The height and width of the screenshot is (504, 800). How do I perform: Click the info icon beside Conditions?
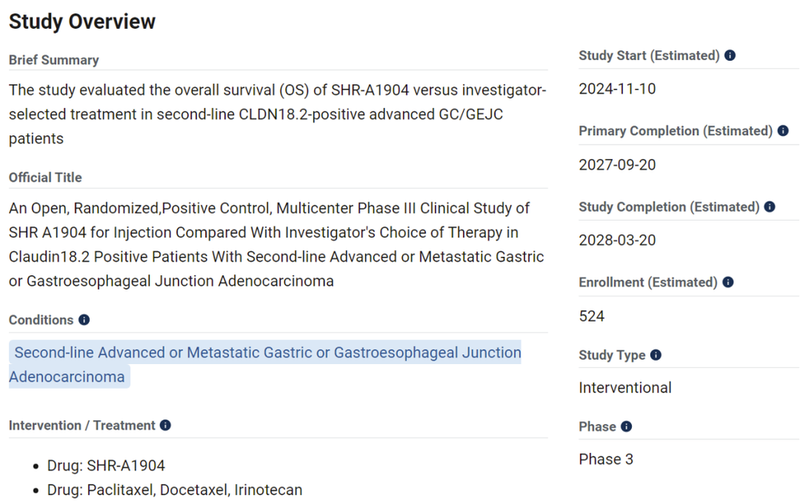pos(84,320)
